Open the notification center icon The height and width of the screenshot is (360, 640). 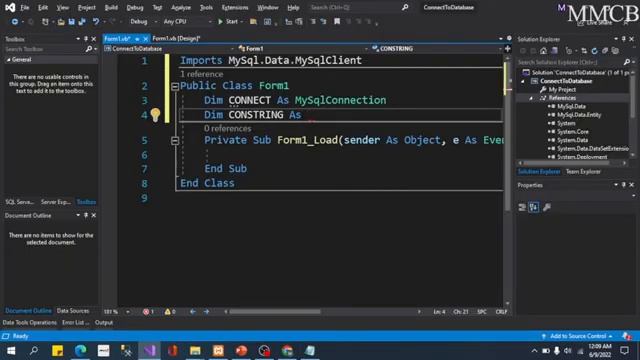point(624,351)
